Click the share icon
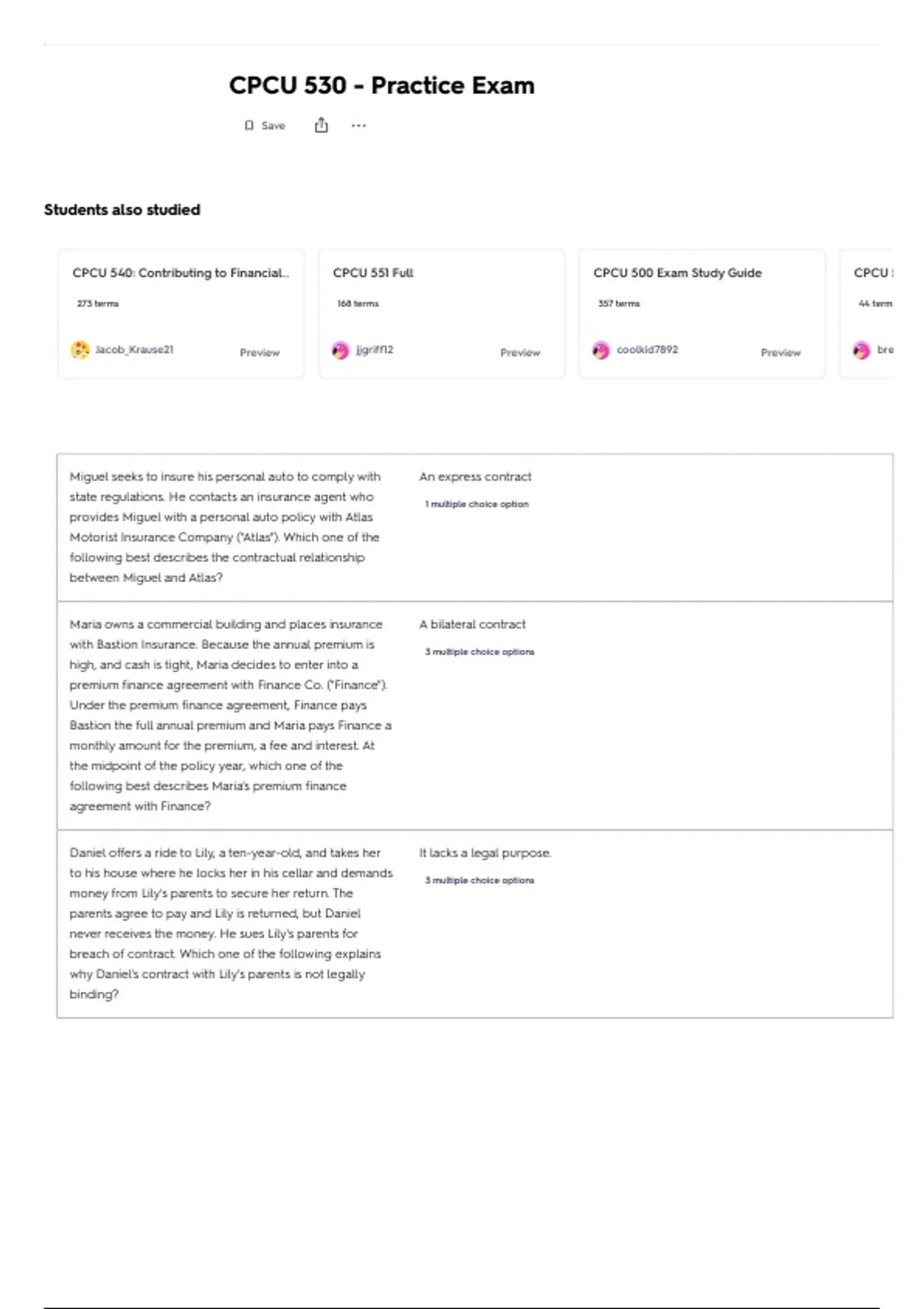This screenshot has width=924, height=1309. click(321, 125)
